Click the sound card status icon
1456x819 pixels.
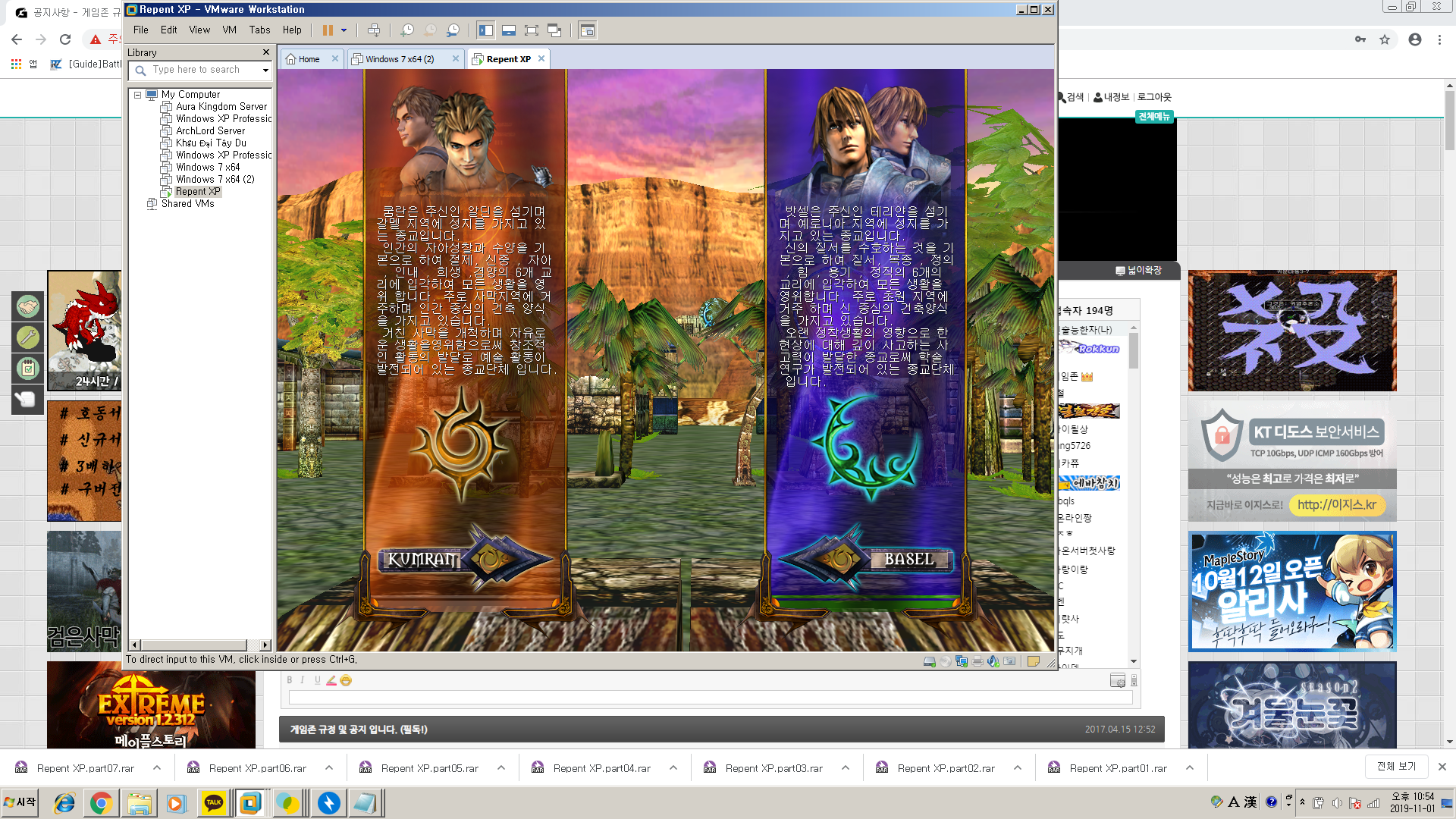(x=993, y=661)
